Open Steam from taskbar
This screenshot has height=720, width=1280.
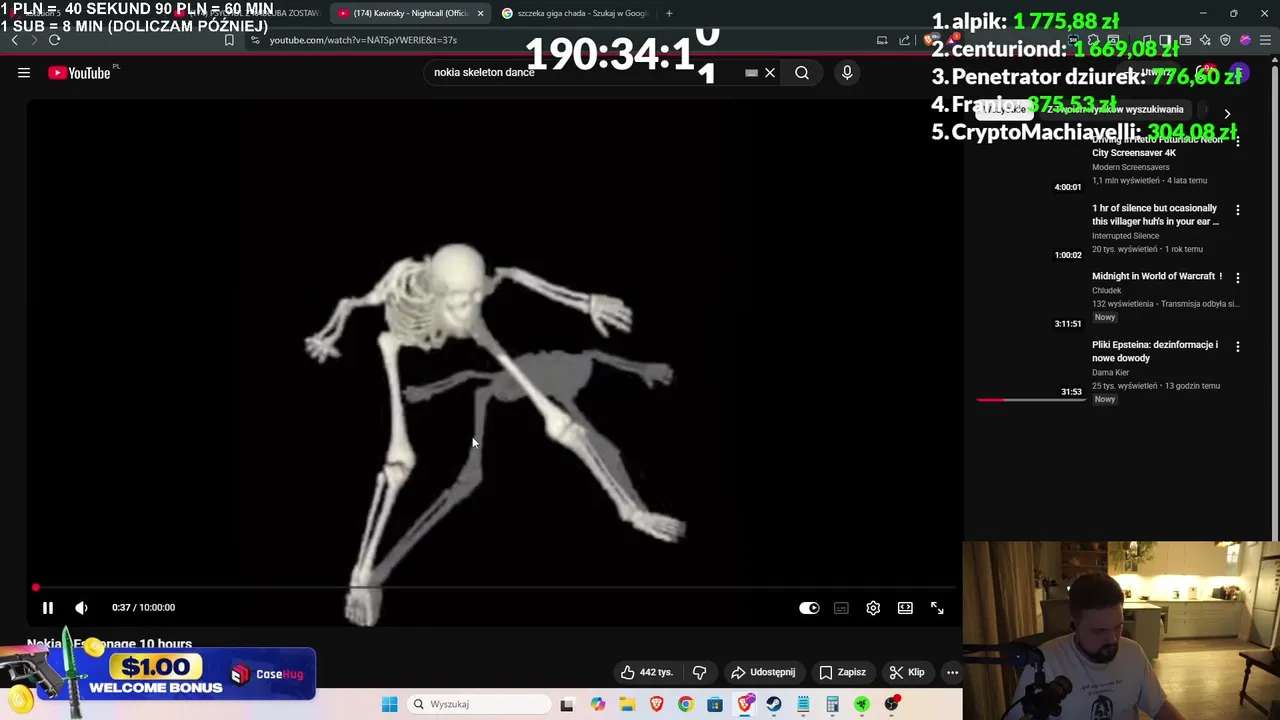coord(773,704)
